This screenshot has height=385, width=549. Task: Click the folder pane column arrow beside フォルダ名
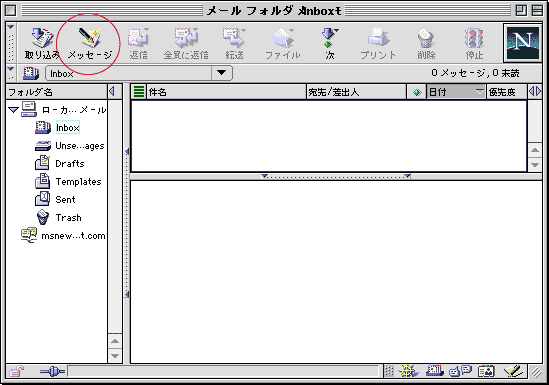tap(112, 92)
